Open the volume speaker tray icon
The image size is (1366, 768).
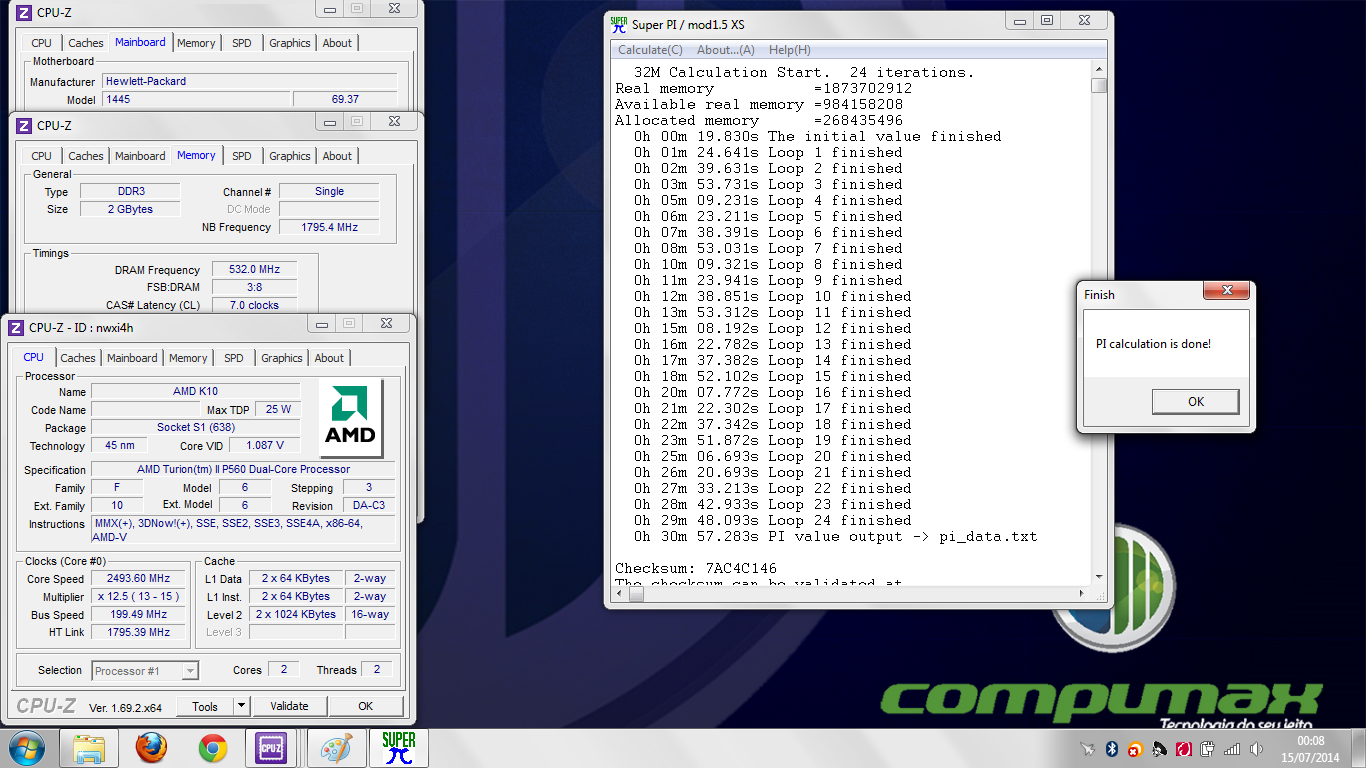click(x=1255, y=749)
